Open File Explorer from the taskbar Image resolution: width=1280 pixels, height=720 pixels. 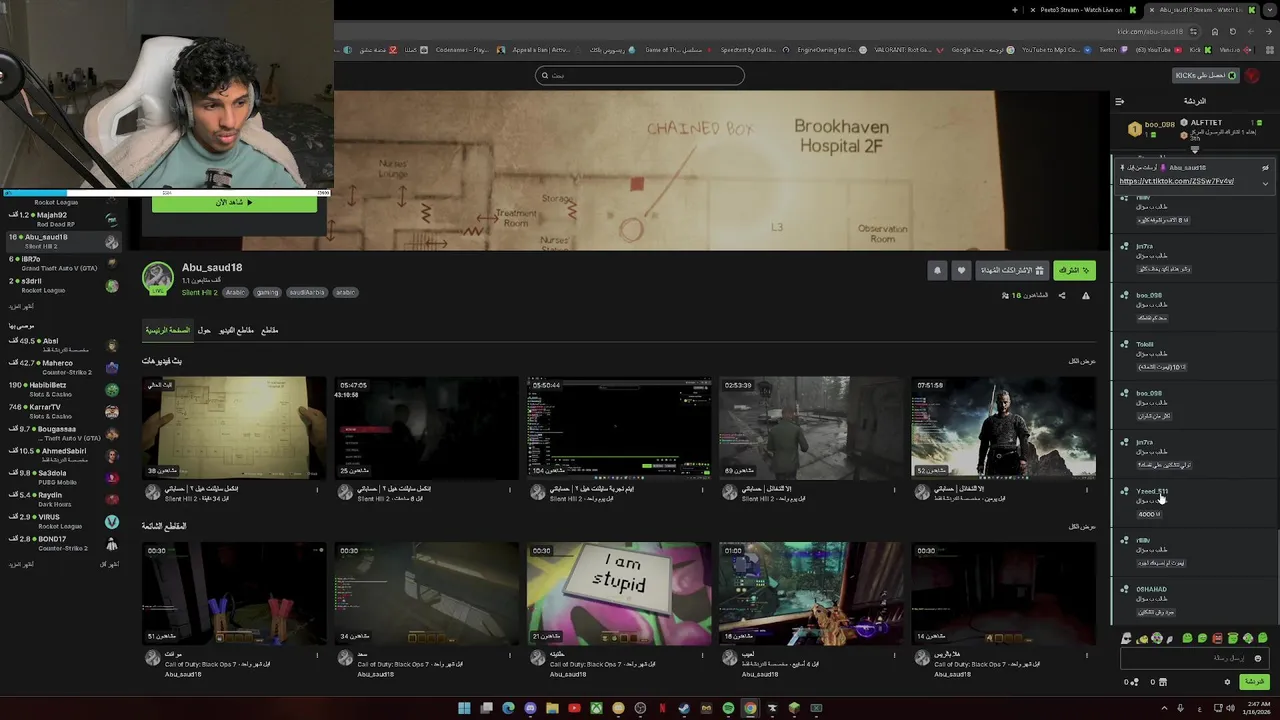tap(552, 708)
